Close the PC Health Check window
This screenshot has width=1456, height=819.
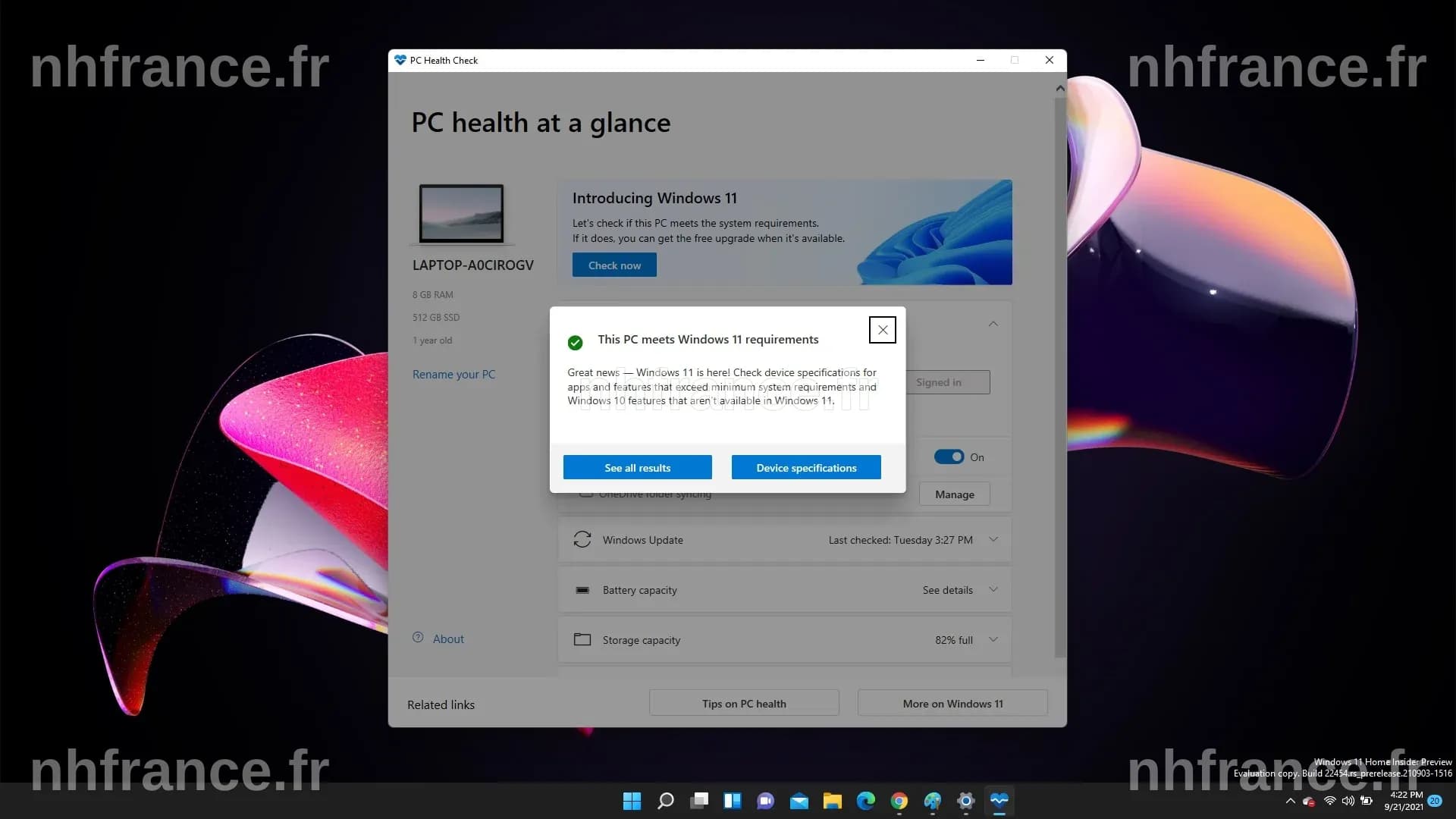click(1049, 60)
